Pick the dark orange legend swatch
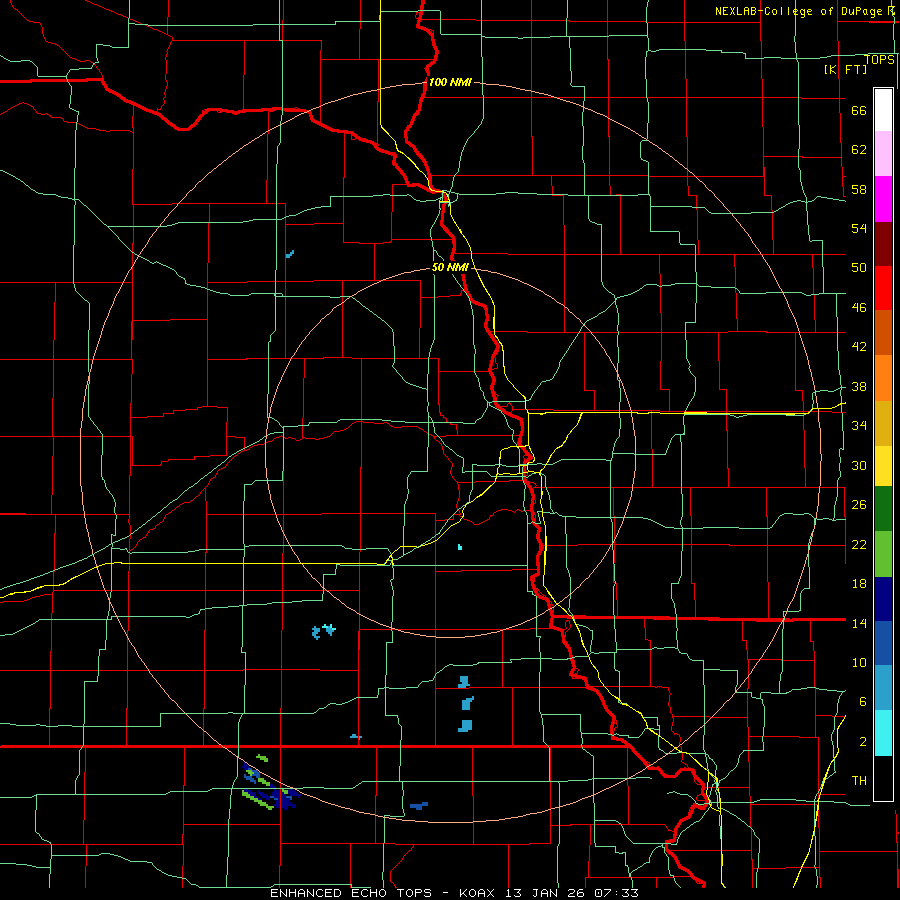 point(883,333)
